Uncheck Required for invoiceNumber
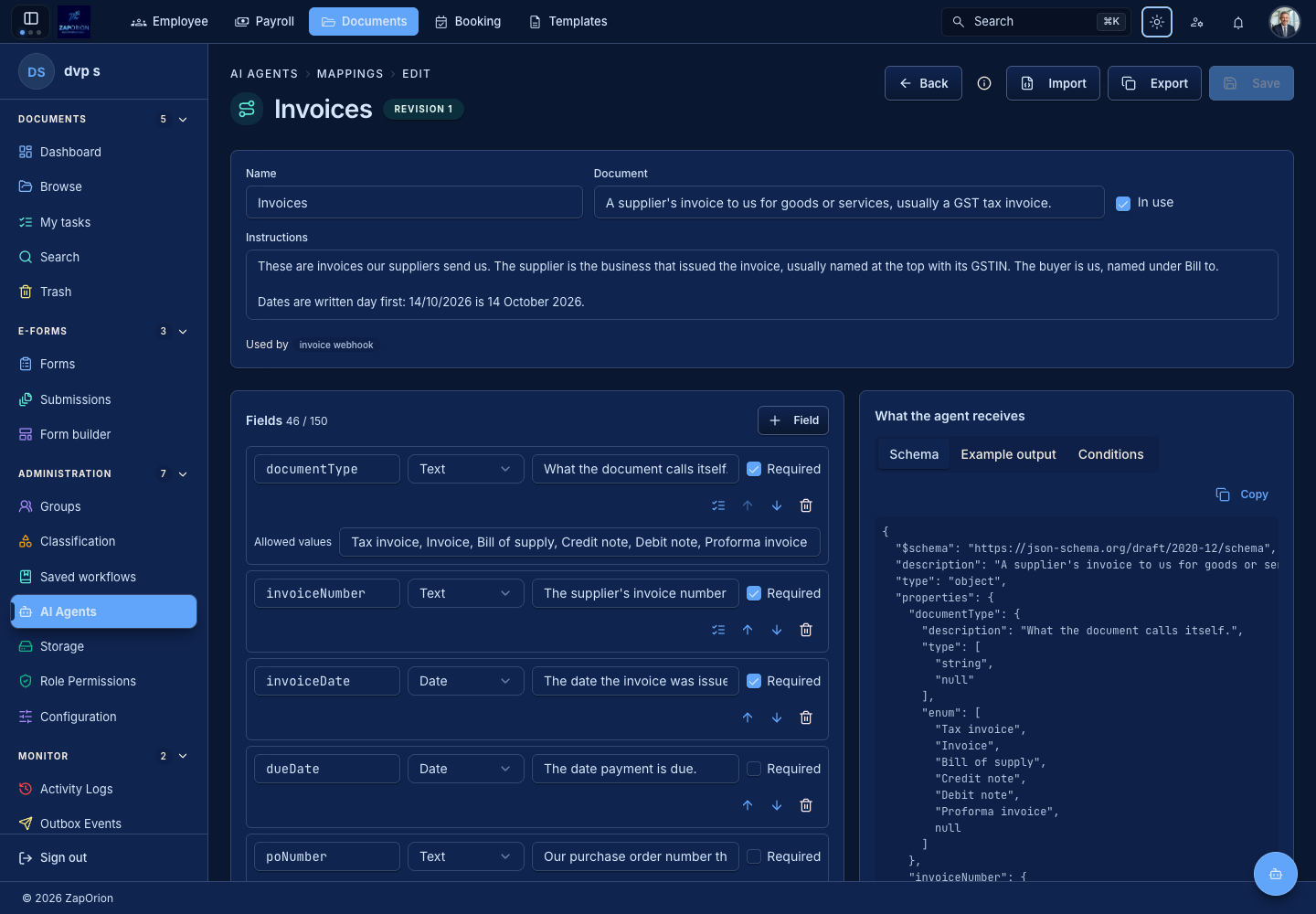This screenshot has width=1316, height=914. tap(754, 593)
